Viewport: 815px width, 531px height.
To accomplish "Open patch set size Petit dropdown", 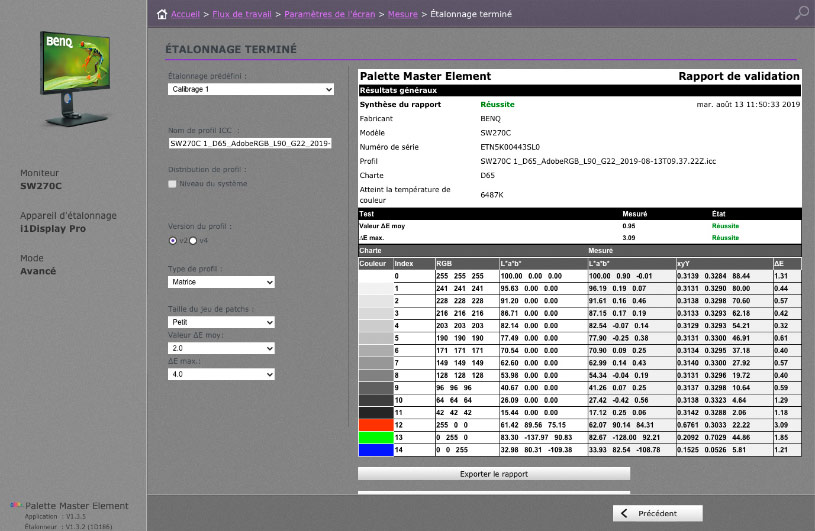I will (x=221, y=322).
